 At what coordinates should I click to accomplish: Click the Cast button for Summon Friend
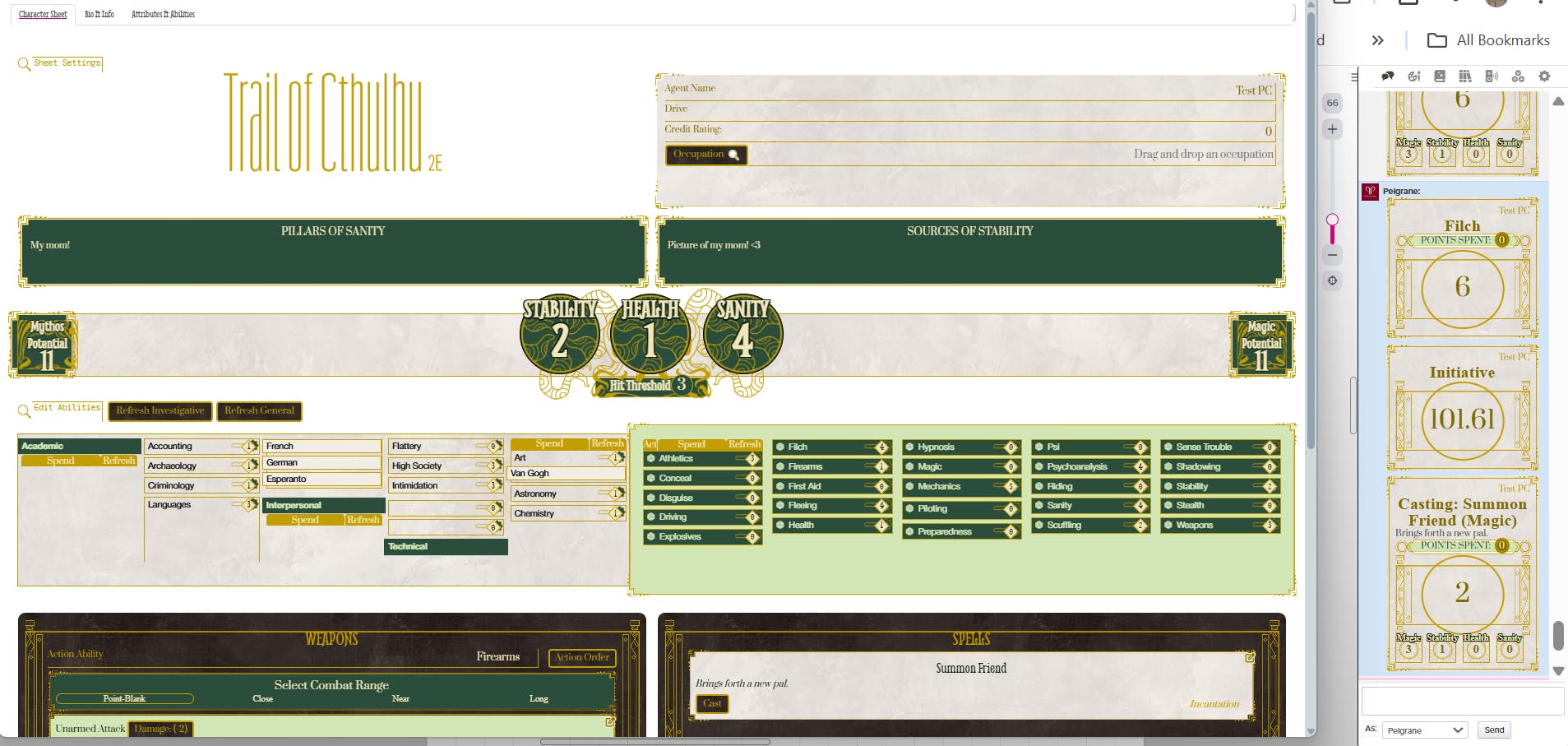(x=712, y=703)
